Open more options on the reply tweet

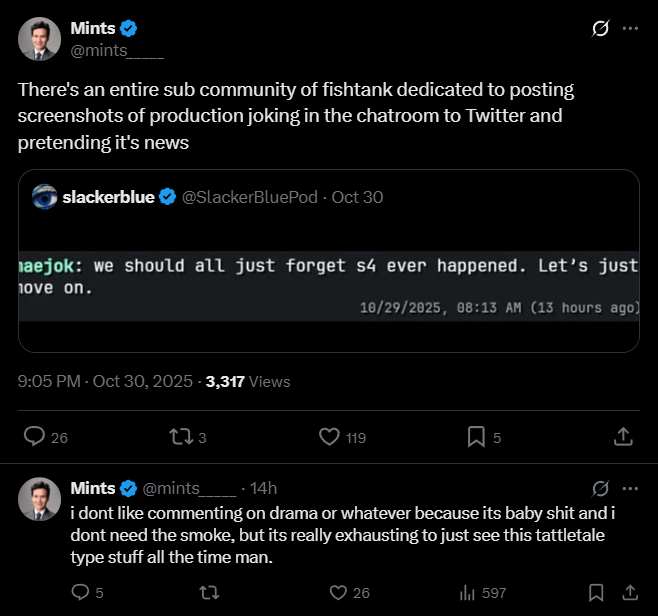[x=630, y=489]
